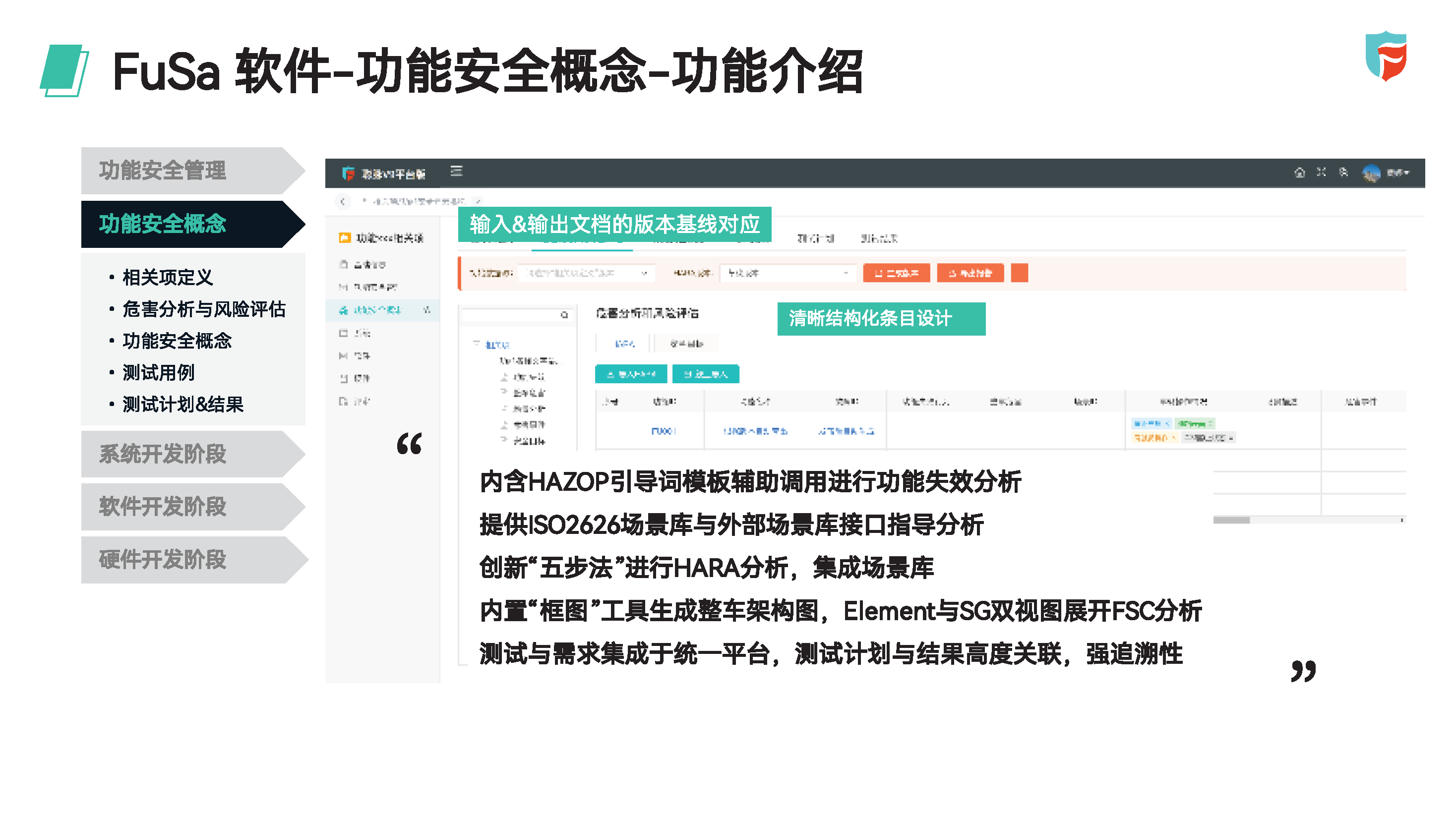1456x816 pixels.
Task: Click the user avatar in header
Action: (x=1371, y=173)
